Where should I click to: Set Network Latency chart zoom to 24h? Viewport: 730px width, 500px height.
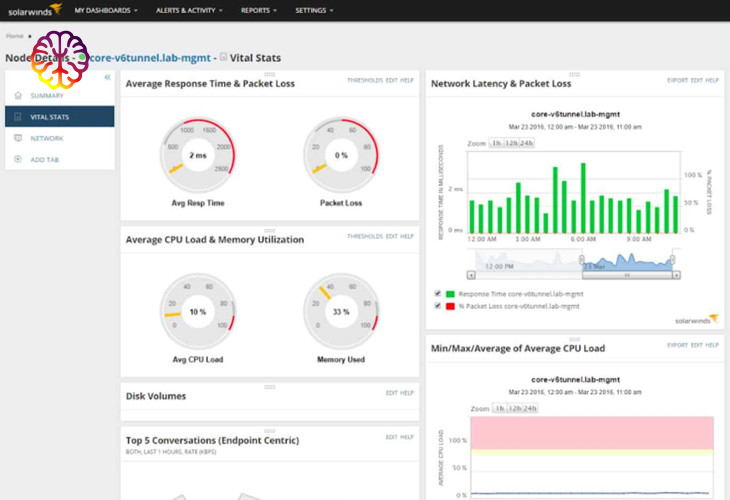click(527, 143)
